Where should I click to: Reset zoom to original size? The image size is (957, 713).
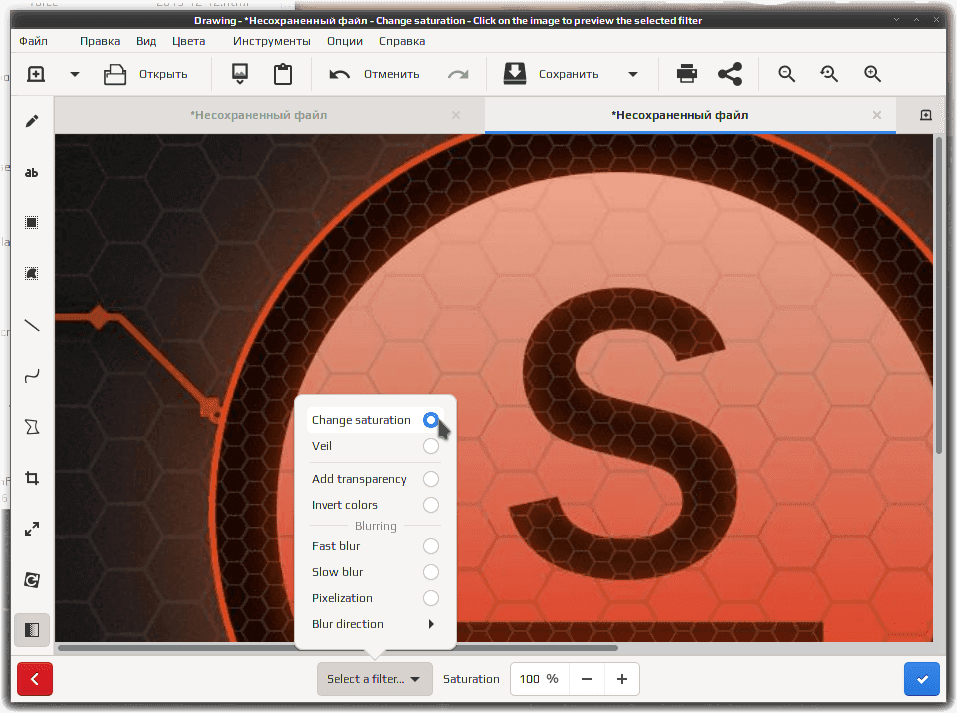pos(829,74)
